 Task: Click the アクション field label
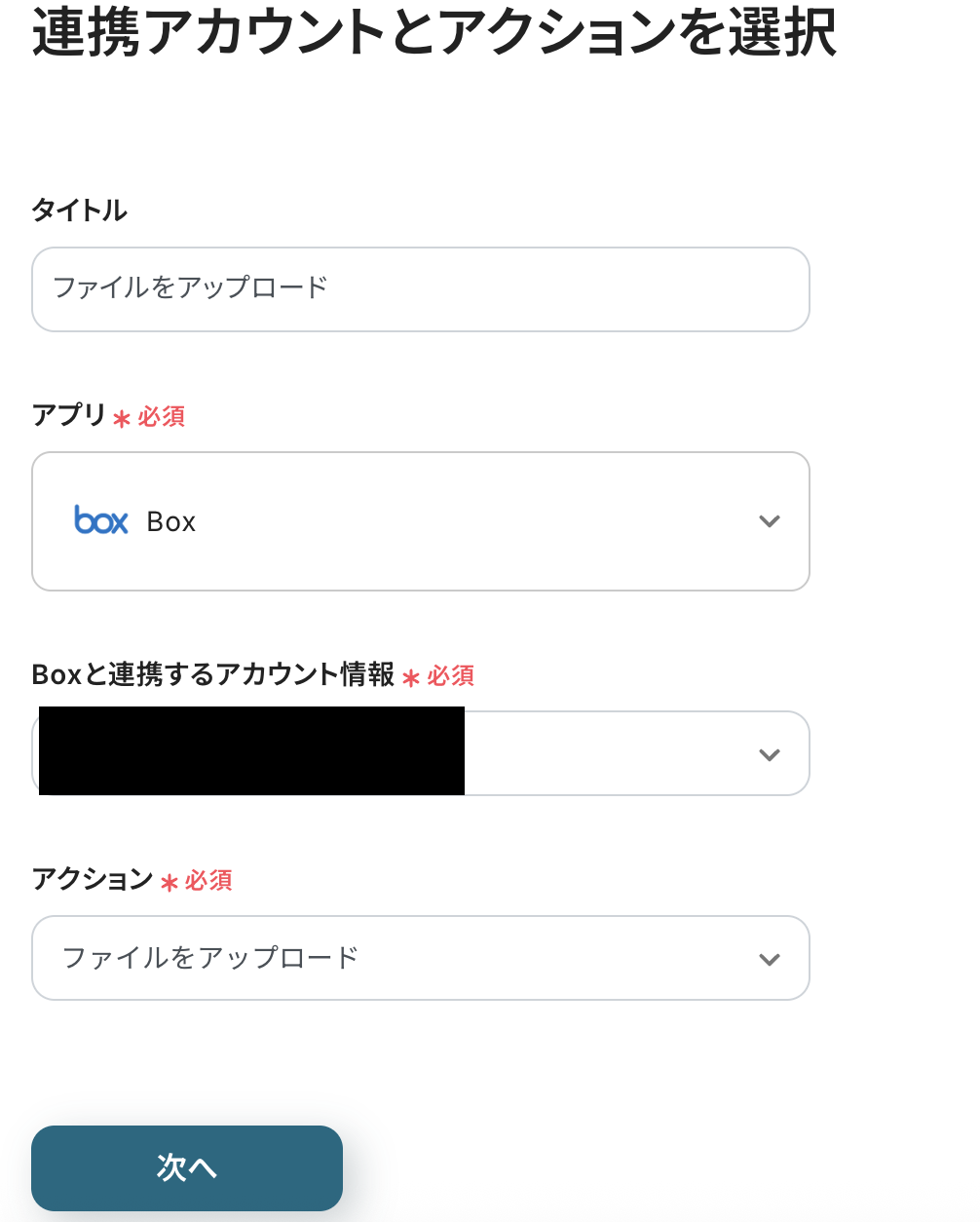click(x=93, y=879)
